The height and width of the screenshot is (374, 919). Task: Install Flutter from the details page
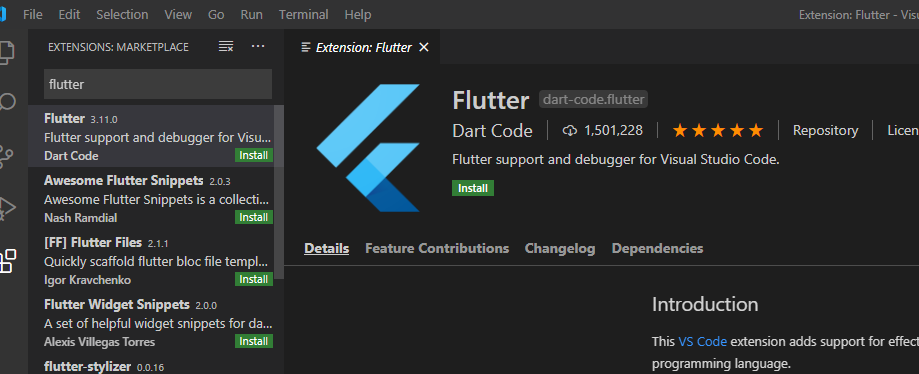[x=473, y=188]
